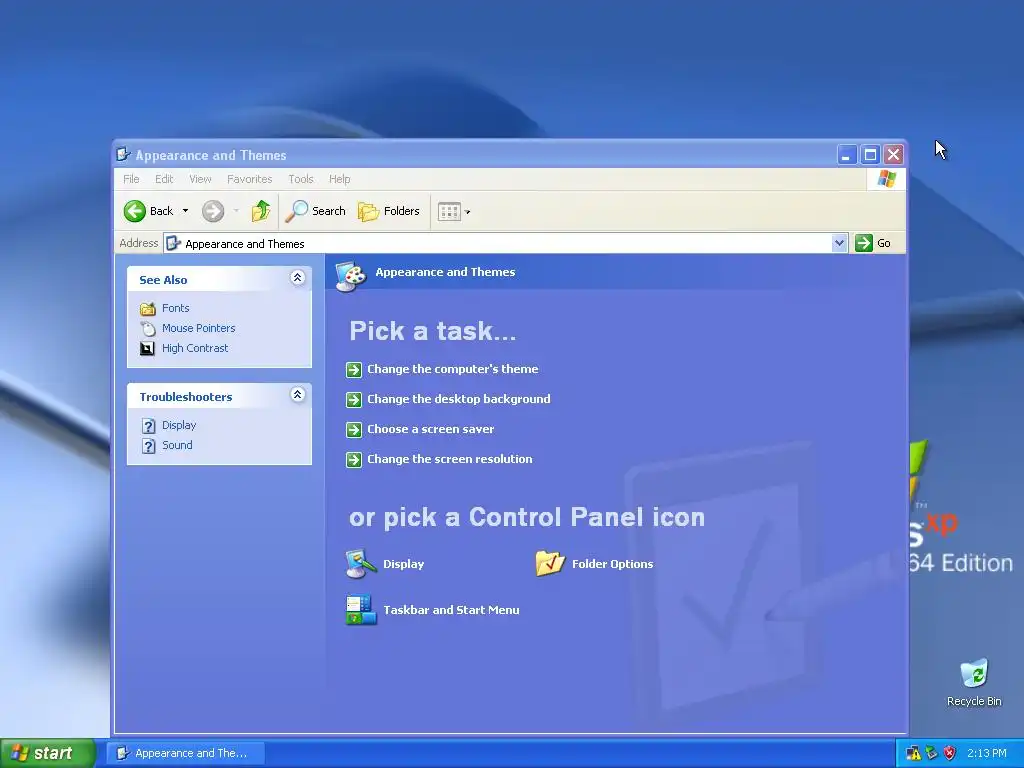Screen dimensions: 1024x768
Task: Open the Fonts link
Action: click(x=176, y=308)
